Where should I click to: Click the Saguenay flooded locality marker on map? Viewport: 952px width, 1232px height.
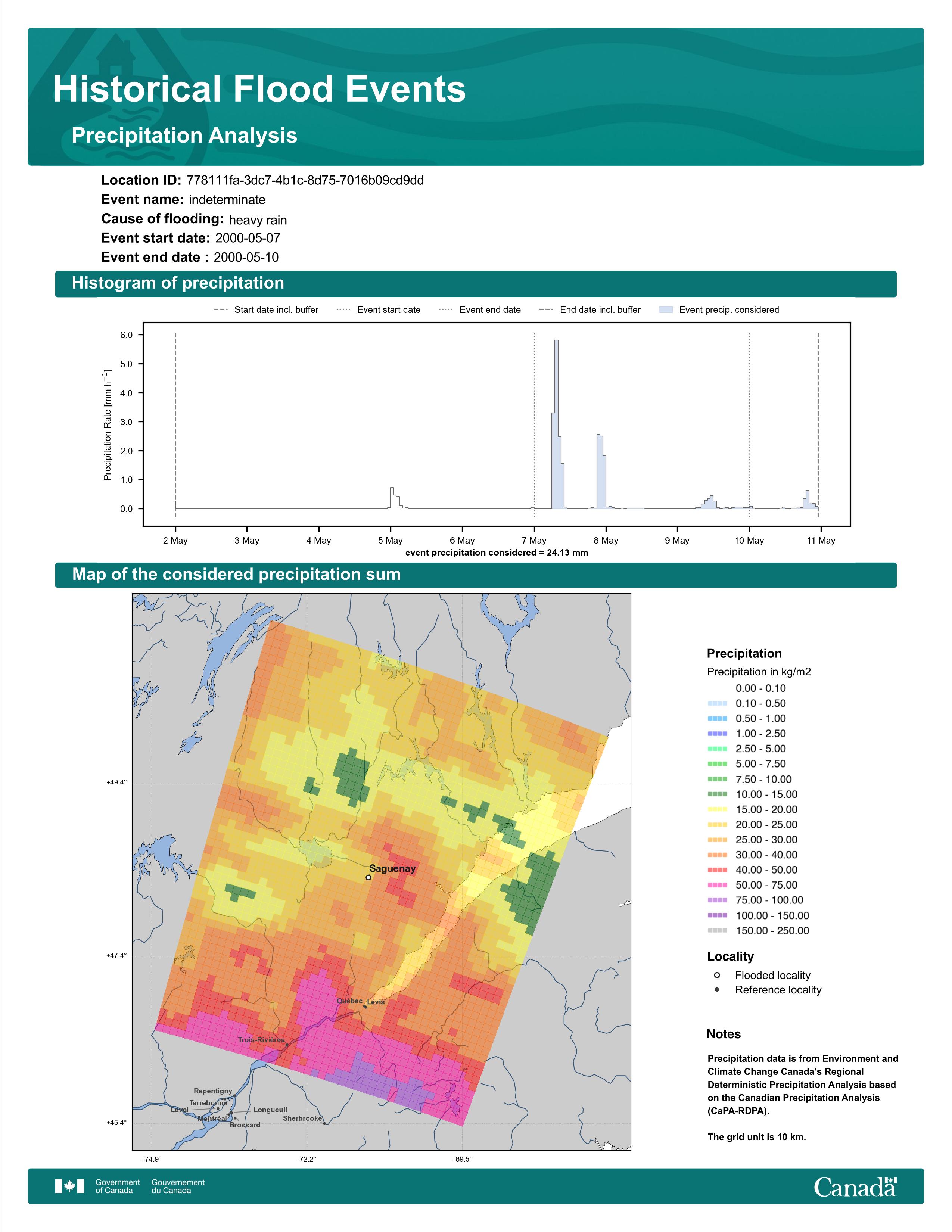tap(368, 877)
